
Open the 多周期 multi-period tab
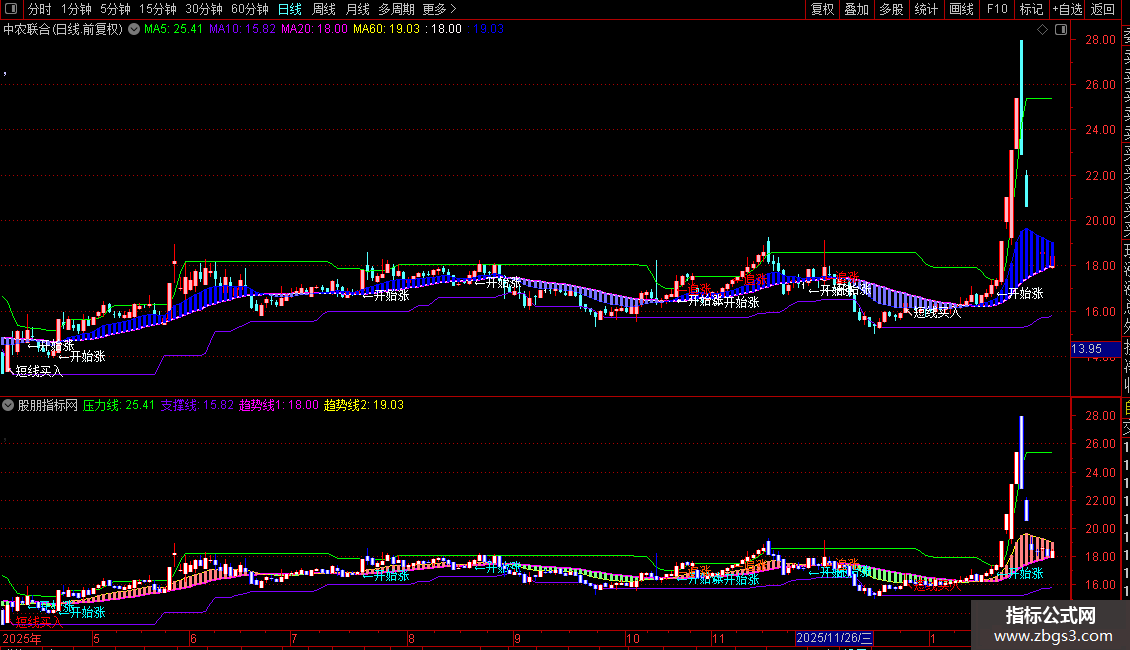pyautogui.click(x=396, y=9)
